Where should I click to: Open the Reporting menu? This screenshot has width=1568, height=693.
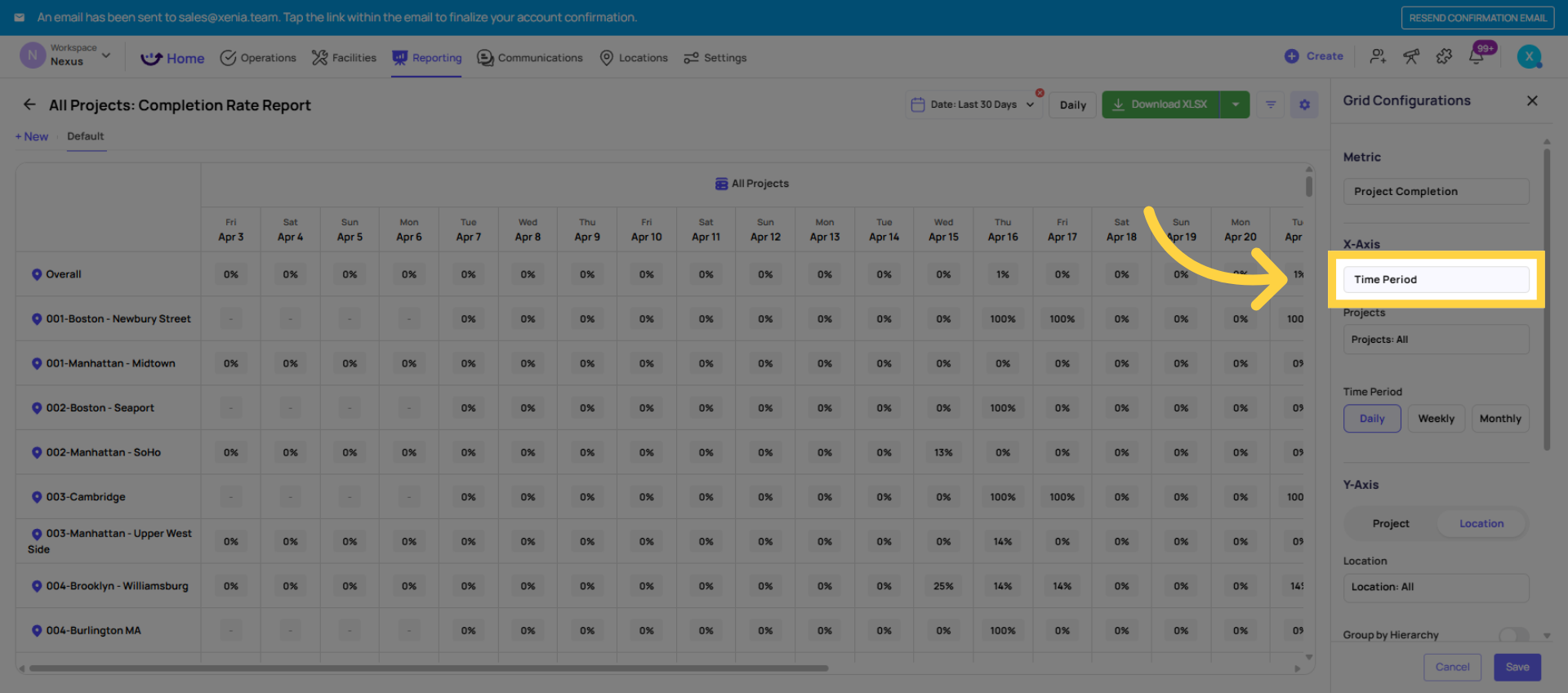tap(426, 58)
